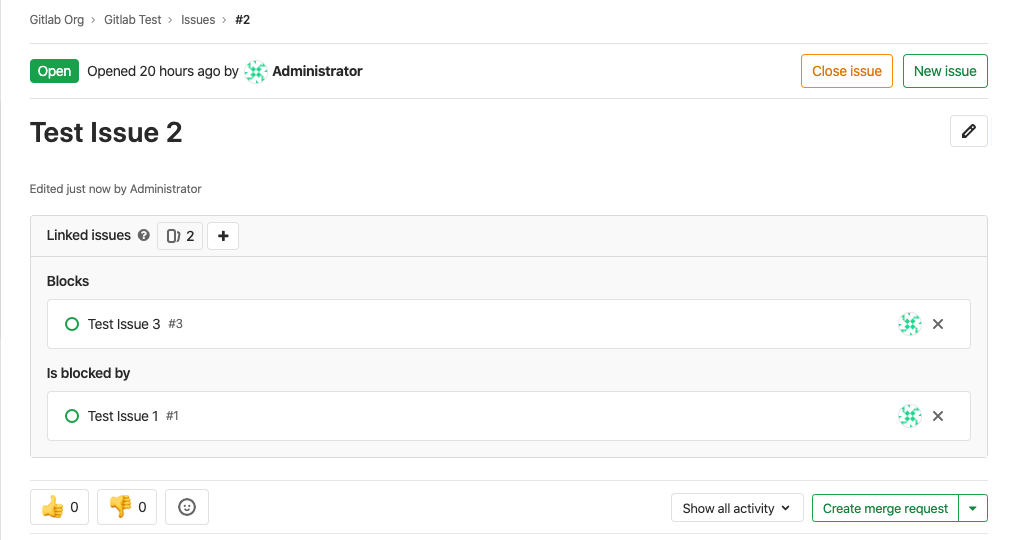This screenshot has width=1015, height=540.
Task: Click assignee avatar on Test Issue 1 row
Action: (909, 416)
